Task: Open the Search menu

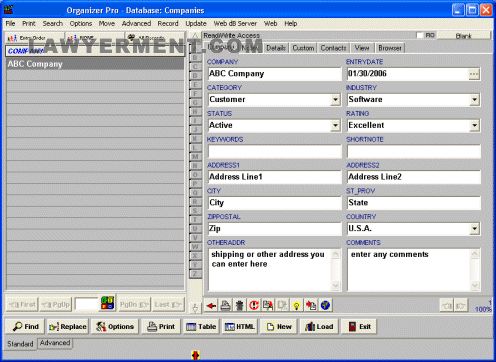Action: (53, 24)
